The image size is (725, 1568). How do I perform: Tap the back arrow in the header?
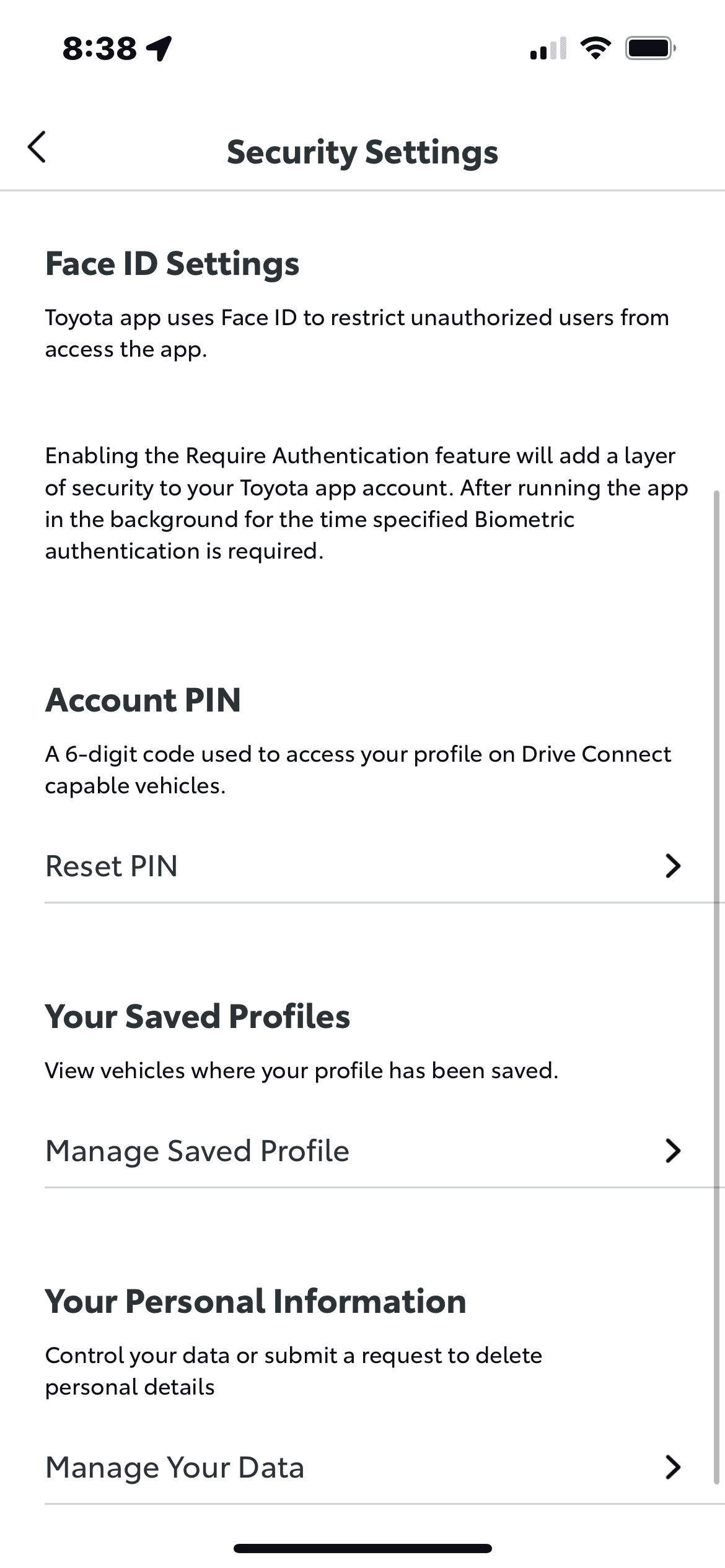[37, 147]
